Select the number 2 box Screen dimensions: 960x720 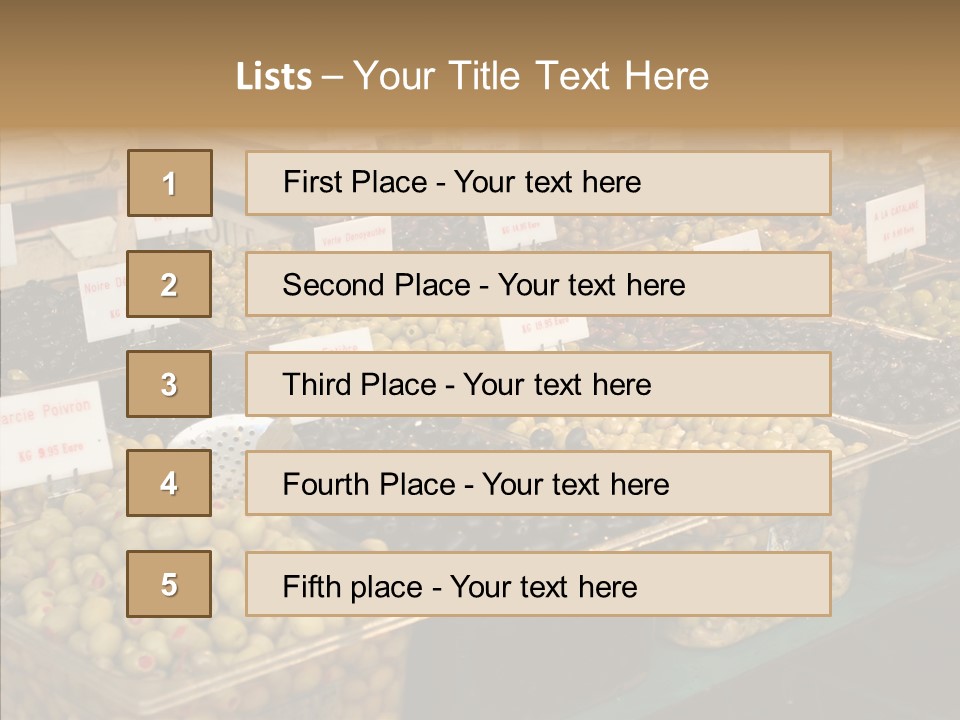point(169,284)
